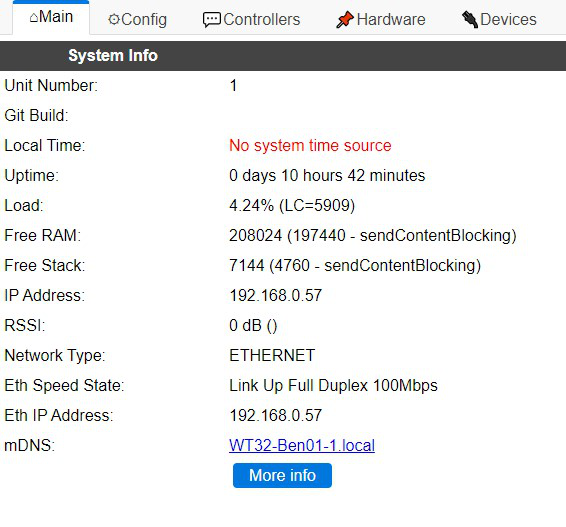Click the plug icon beside Devices
The image size is (566, 527).
click(x=470, y=19)
